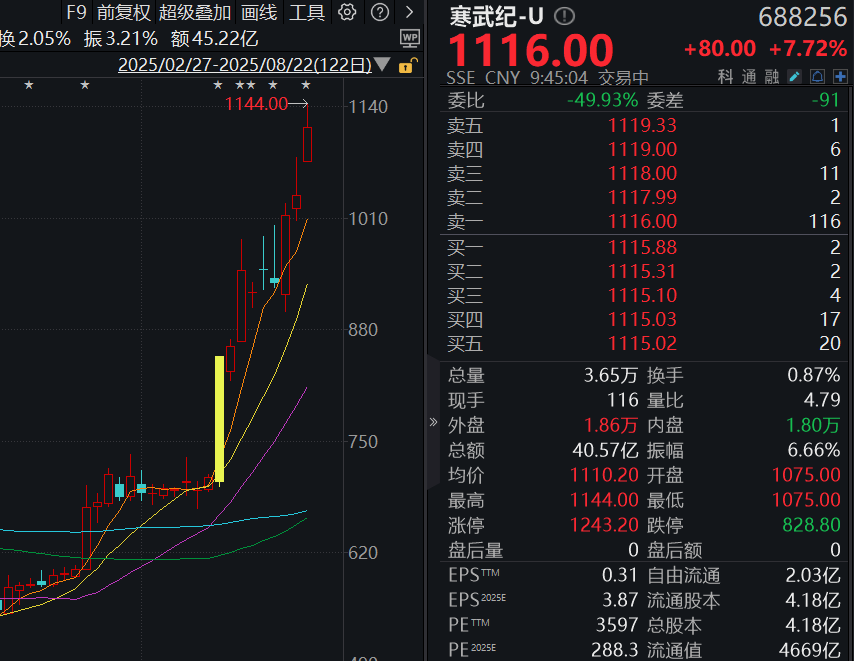Select the 卖四 price 1119.00
The image size is (854, 661).
tap(642, 150)
